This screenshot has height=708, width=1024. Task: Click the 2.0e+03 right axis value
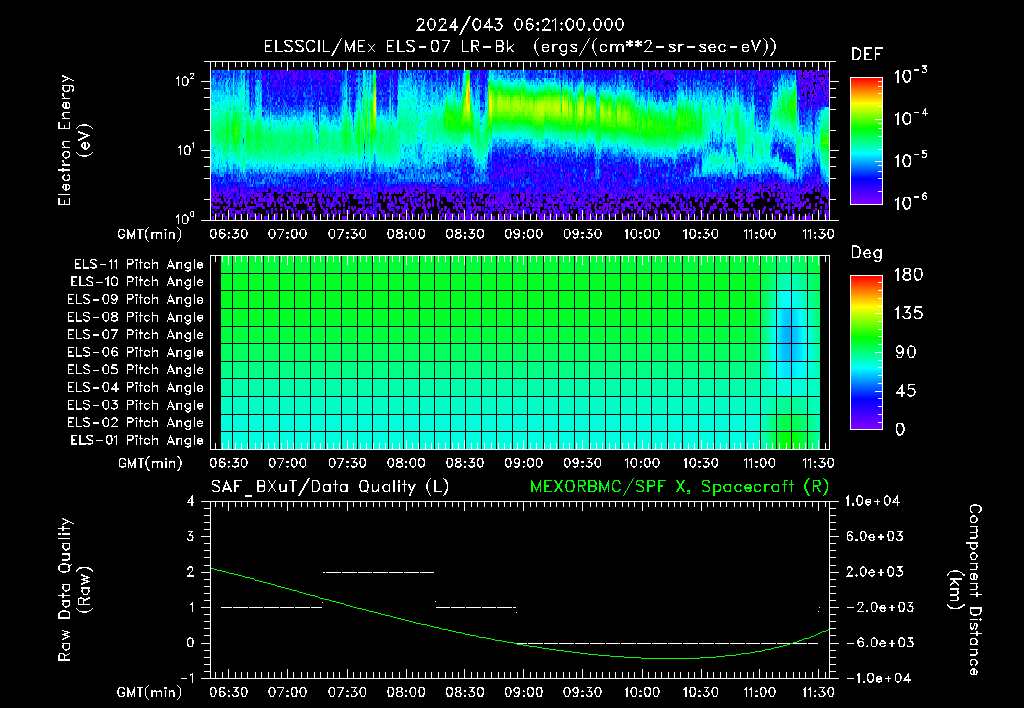tap(875, 572)
